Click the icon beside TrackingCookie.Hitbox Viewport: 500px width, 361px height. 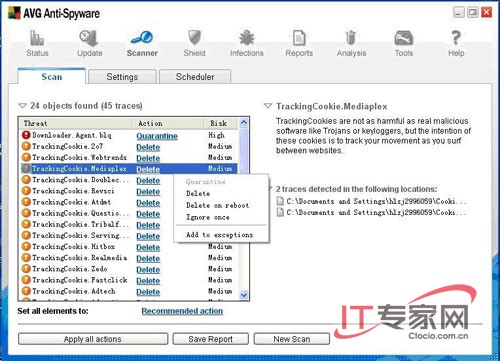(x=26, y=247)
